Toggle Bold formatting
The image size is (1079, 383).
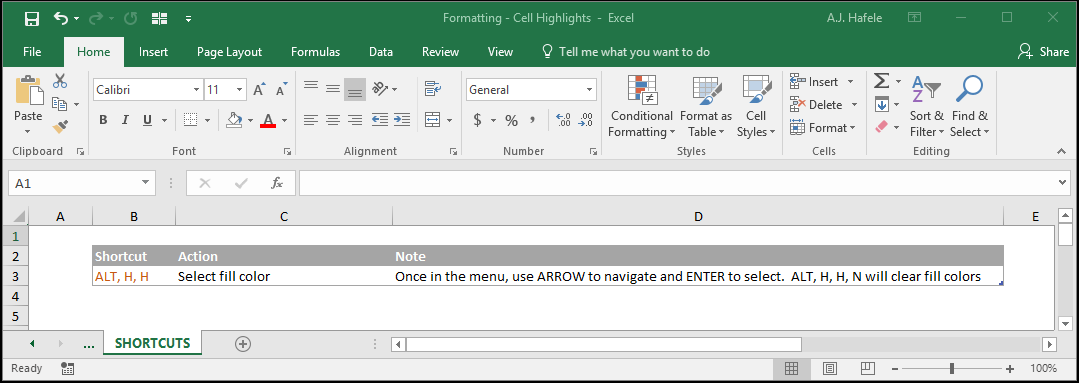[x=103, y=120]
